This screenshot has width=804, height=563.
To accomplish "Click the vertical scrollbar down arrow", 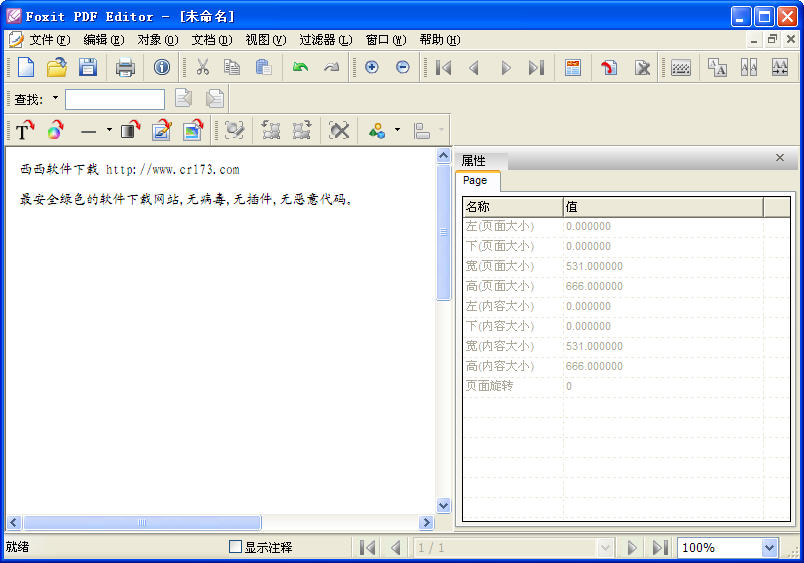I will (x=444, y=506).
